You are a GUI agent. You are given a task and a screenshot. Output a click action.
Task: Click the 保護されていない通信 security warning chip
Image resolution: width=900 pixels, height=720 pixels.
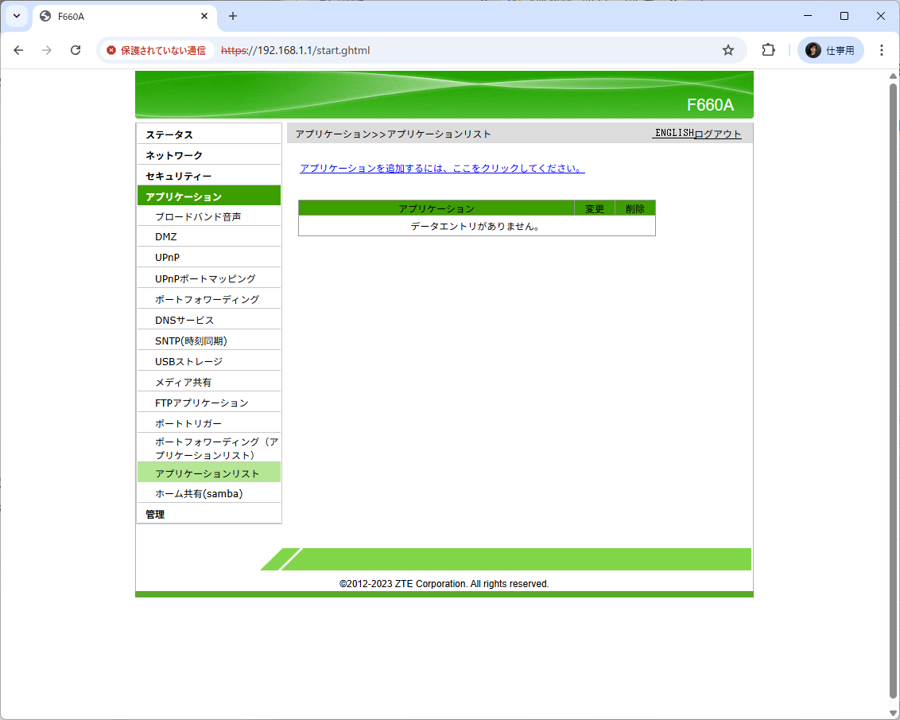click(156, 50)
